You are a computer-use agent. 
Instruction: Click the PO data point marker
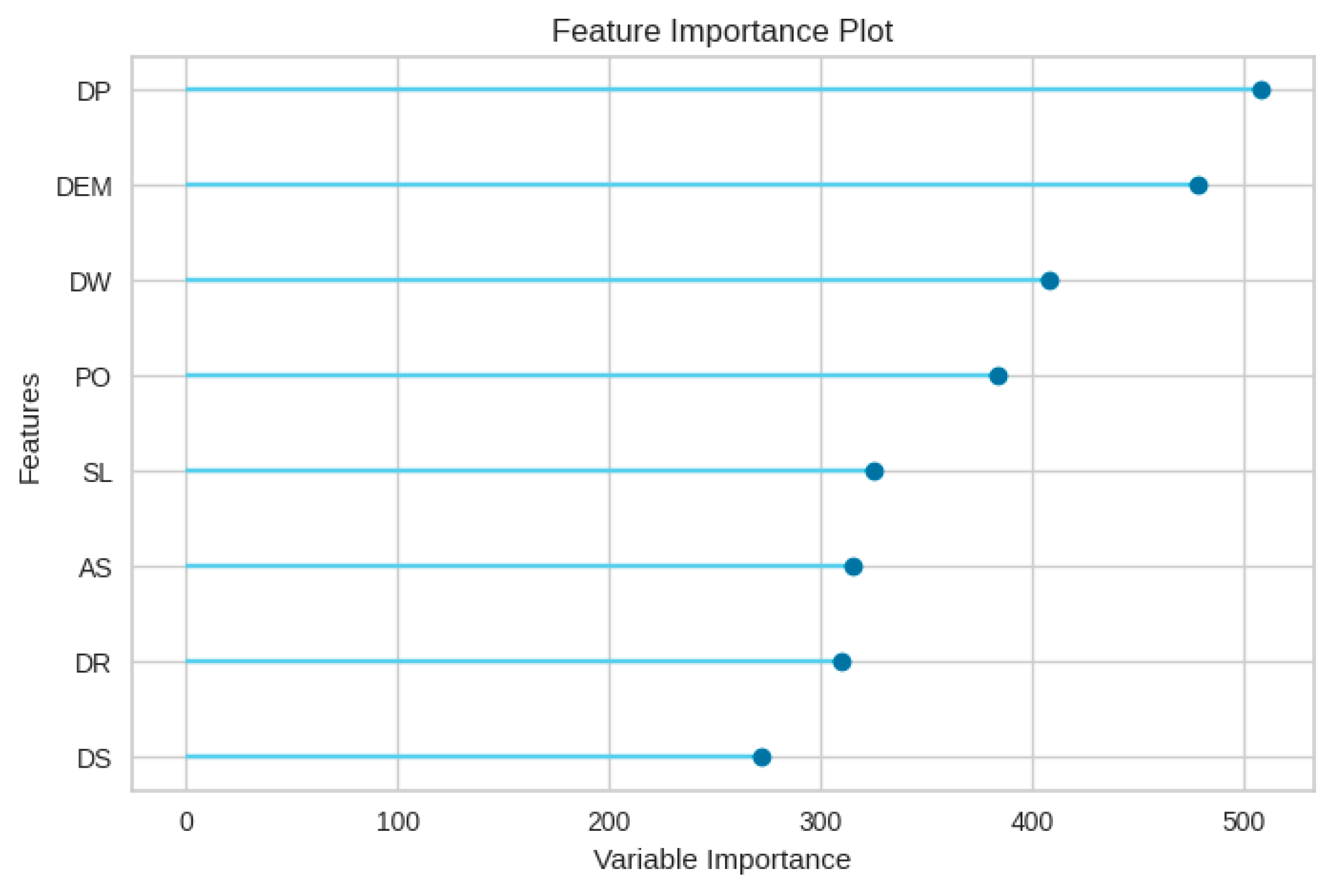[998, 376]
